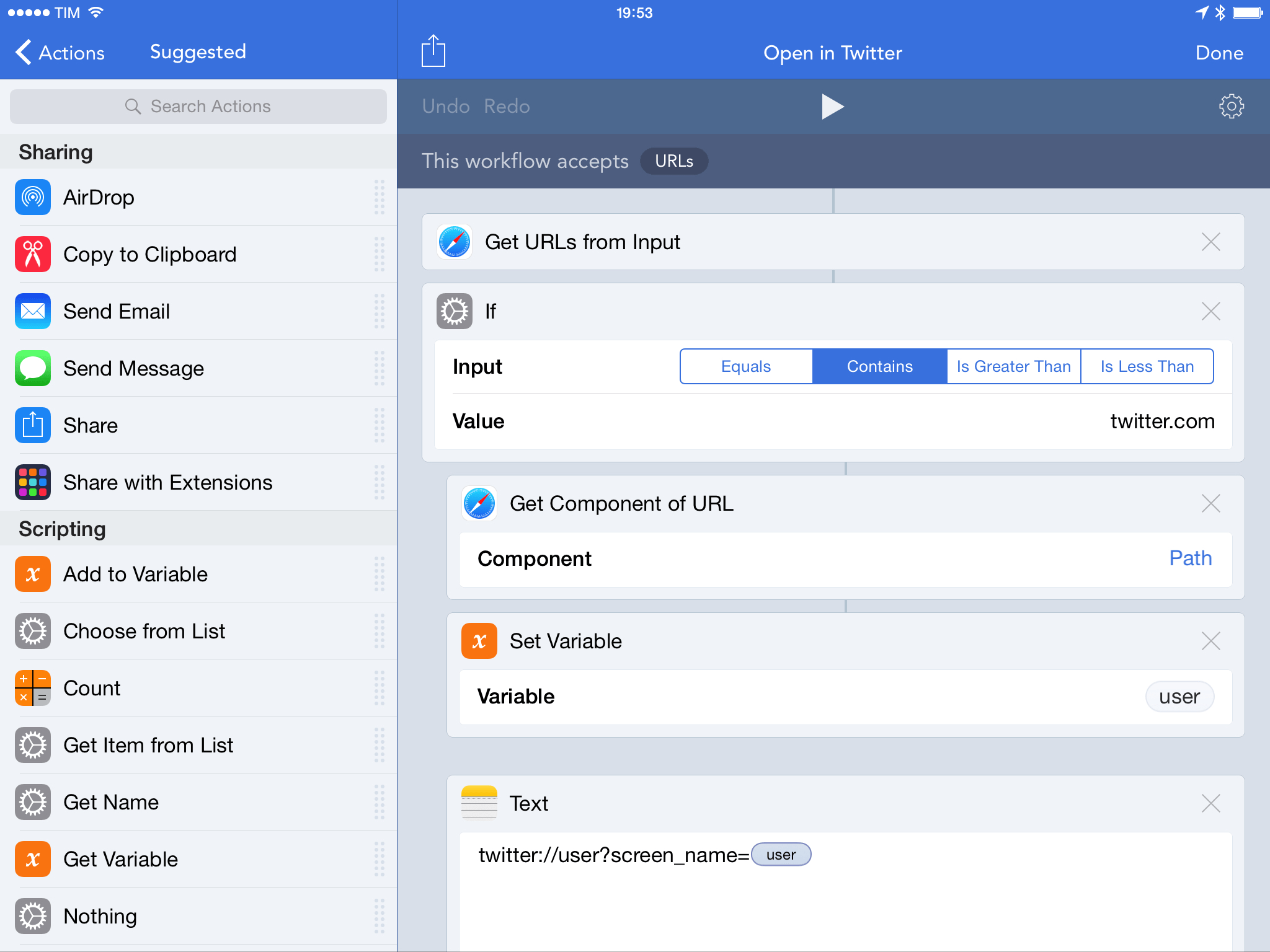Tap the Send Message bubble icon
The height and width of the screenshot is (952, 1270).
click(33, 368)
